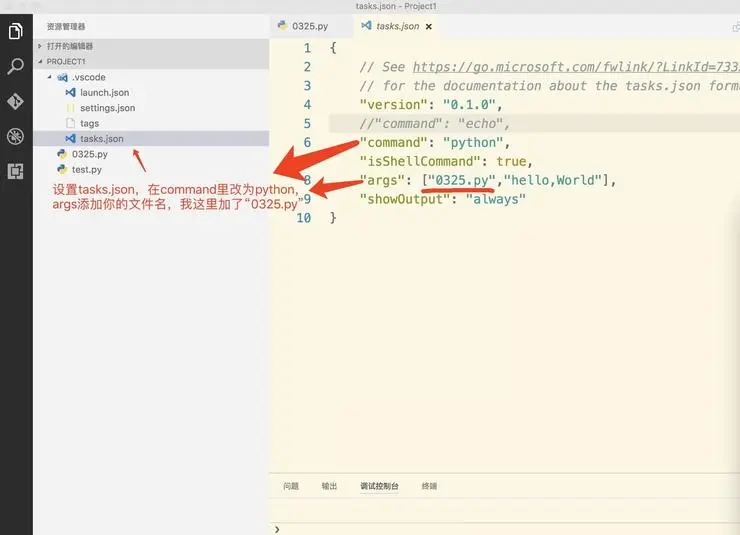The width and height of the screenshot is (740, 535).
Task: Click line number 1 in the gutter
Action: coord(307,48)
